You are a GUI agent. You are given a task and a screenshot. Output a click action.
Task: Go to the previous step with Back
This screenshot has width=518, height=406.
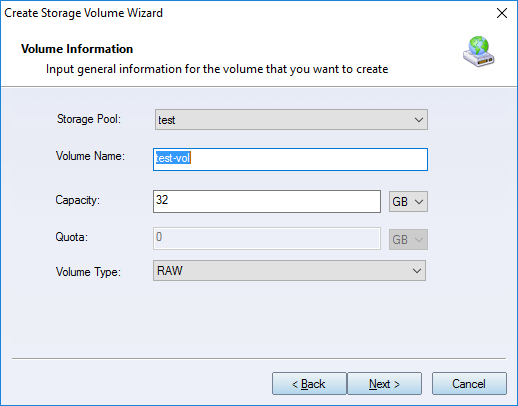coord(309,384)
